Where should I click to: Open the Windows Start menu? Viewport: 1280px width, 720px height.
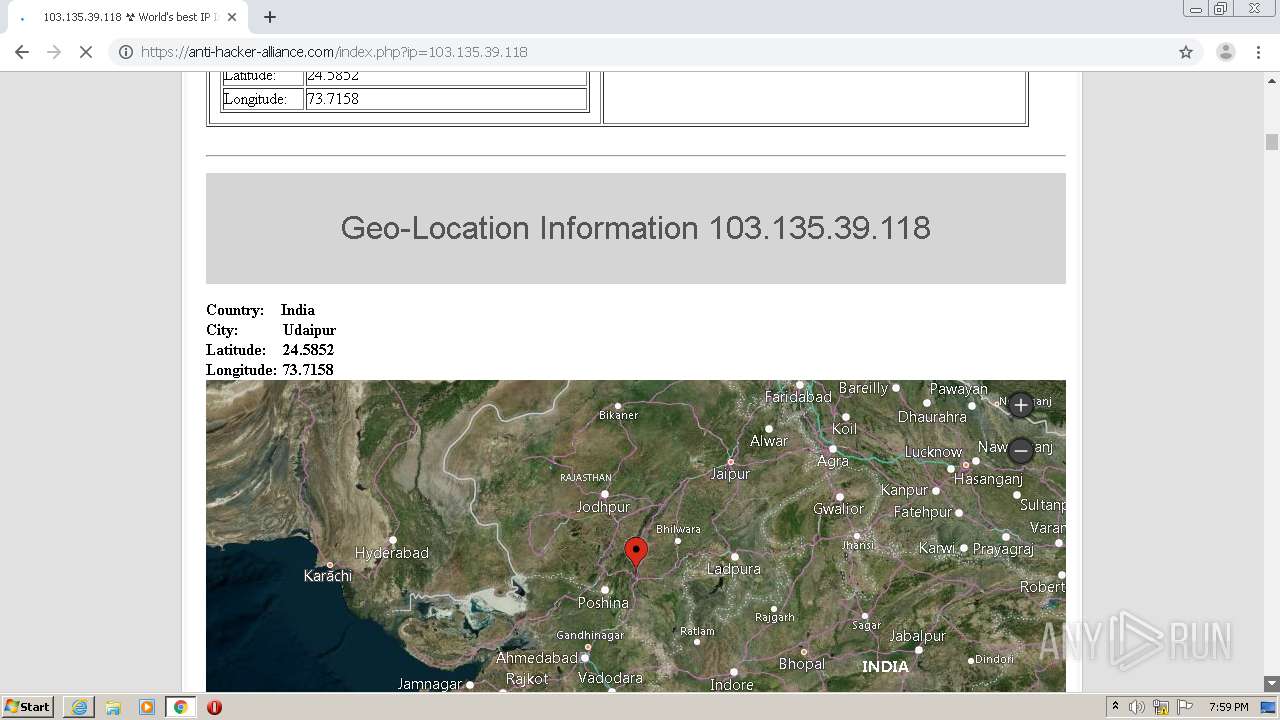[28, 707]
